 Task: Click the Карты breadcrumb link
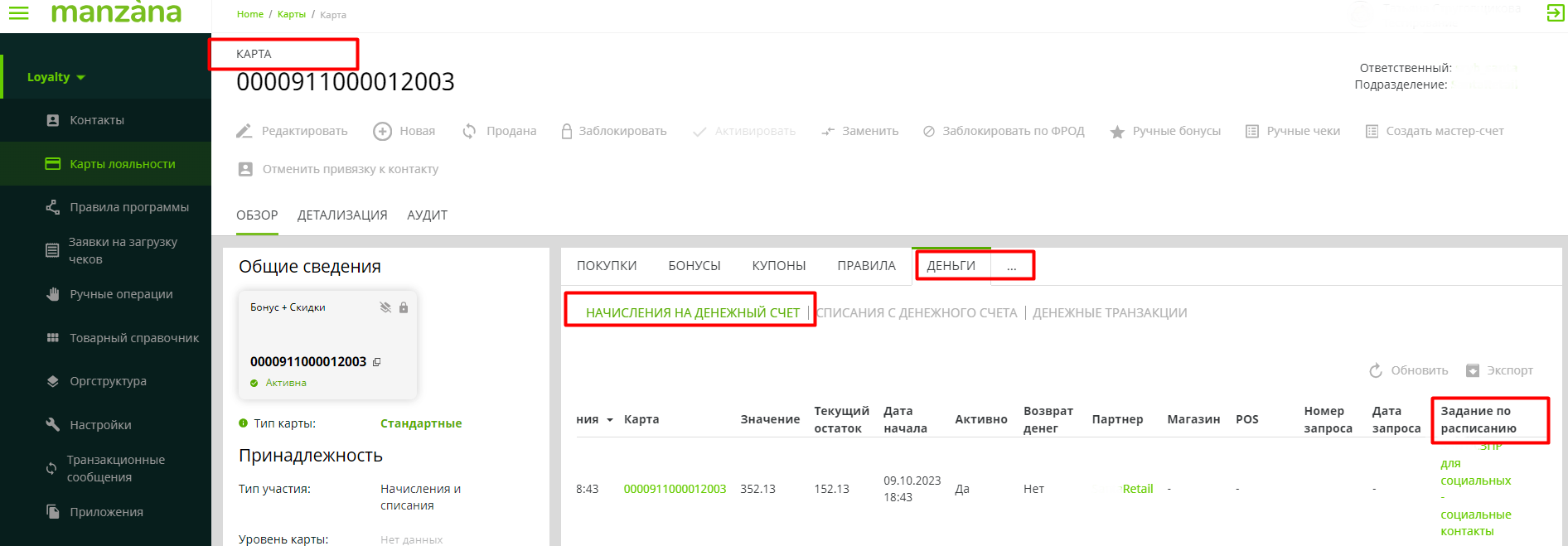(291, 14)
